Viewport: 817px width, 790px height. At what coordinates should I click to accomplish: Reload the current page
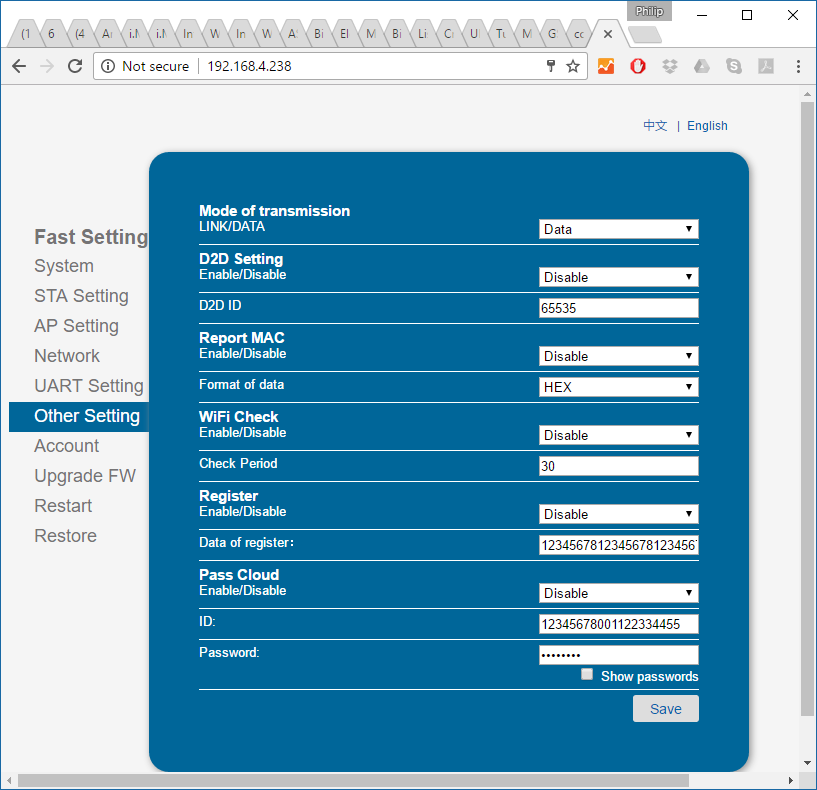point(74,66)
